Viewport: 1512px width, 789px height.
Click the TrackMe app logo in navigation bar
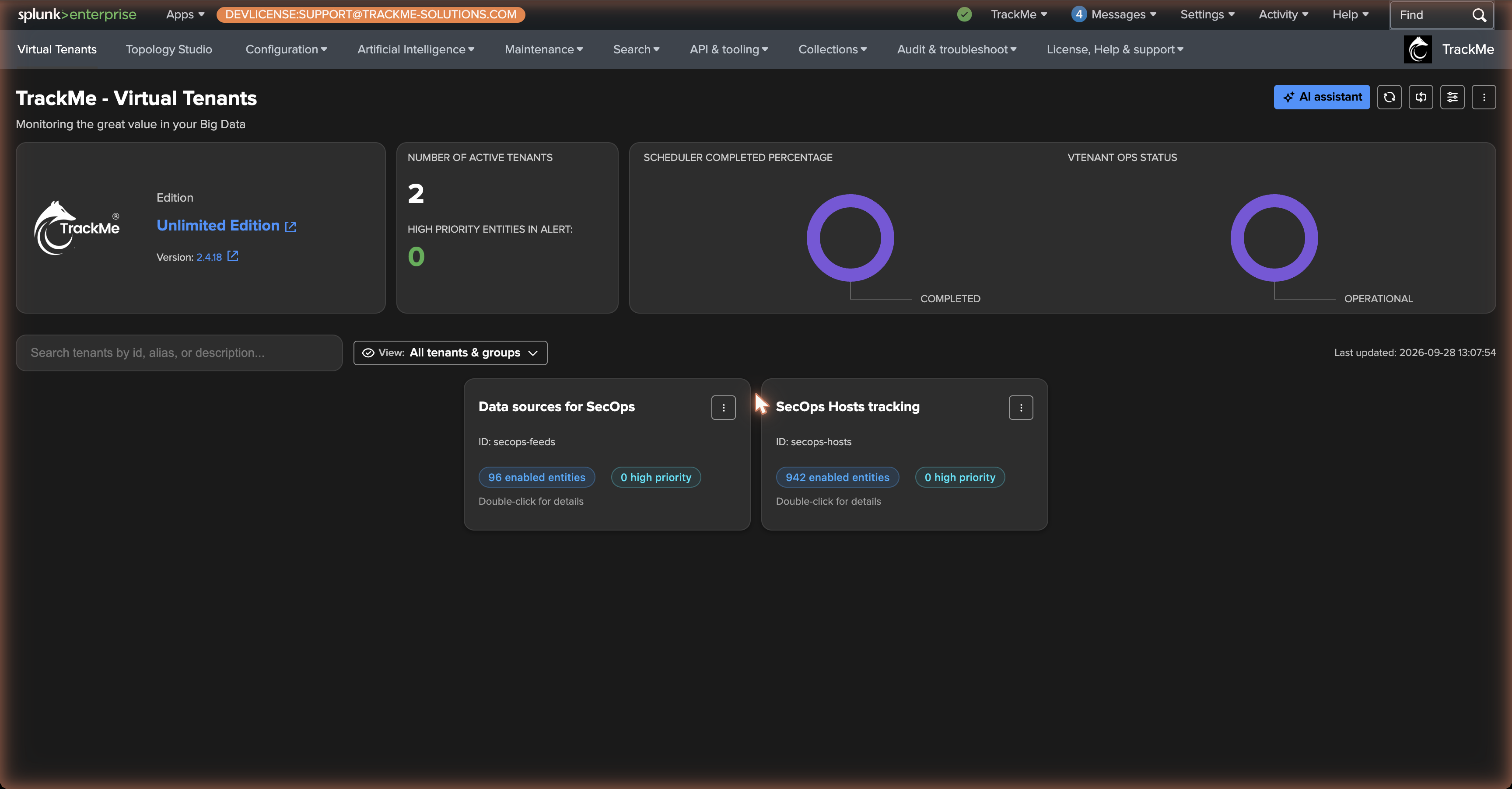(1417, 49)
